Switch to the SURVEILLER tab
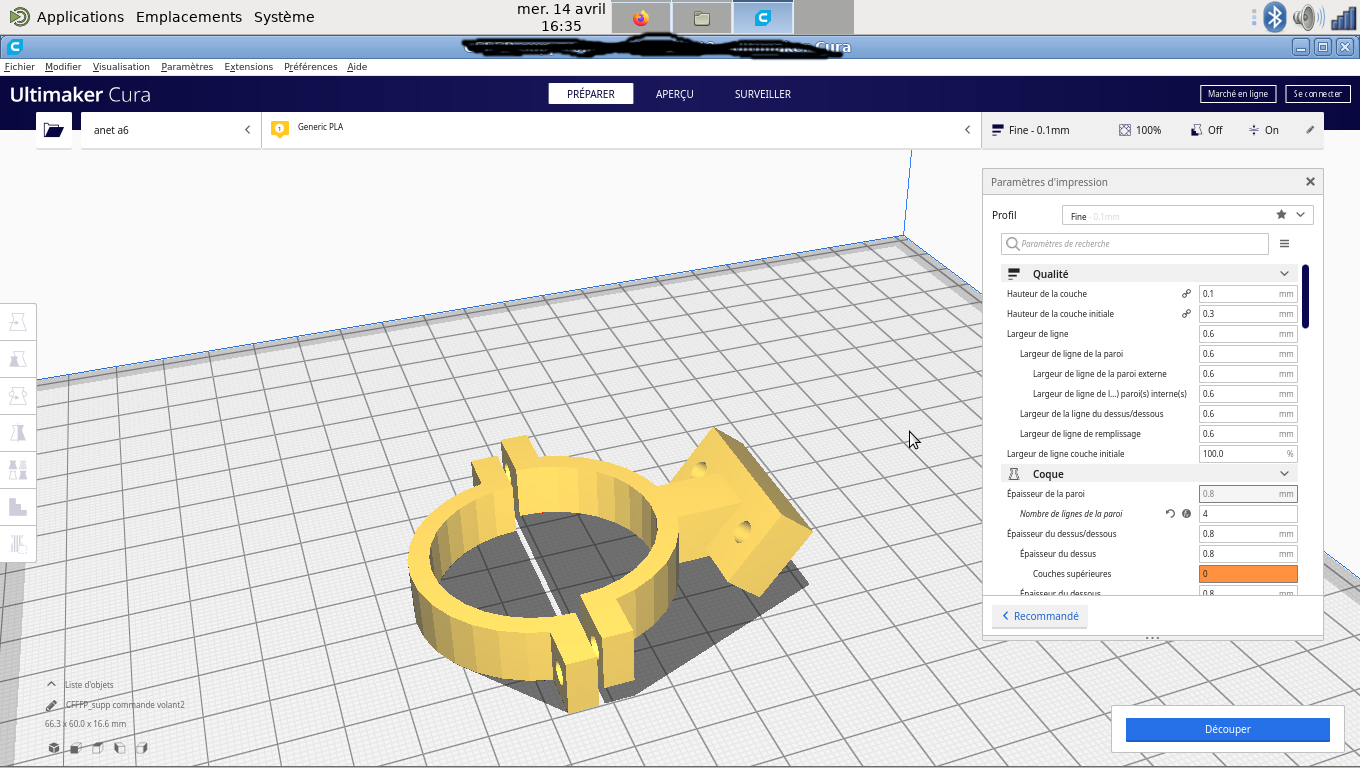Image resolution: width=1360 pixels, height=768 pixels. coord(763,94)
